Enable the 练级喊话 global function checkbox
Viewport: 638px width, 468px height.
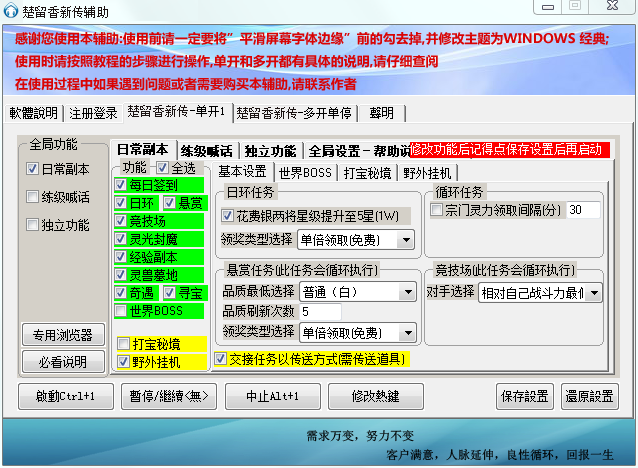click(33, 197)
